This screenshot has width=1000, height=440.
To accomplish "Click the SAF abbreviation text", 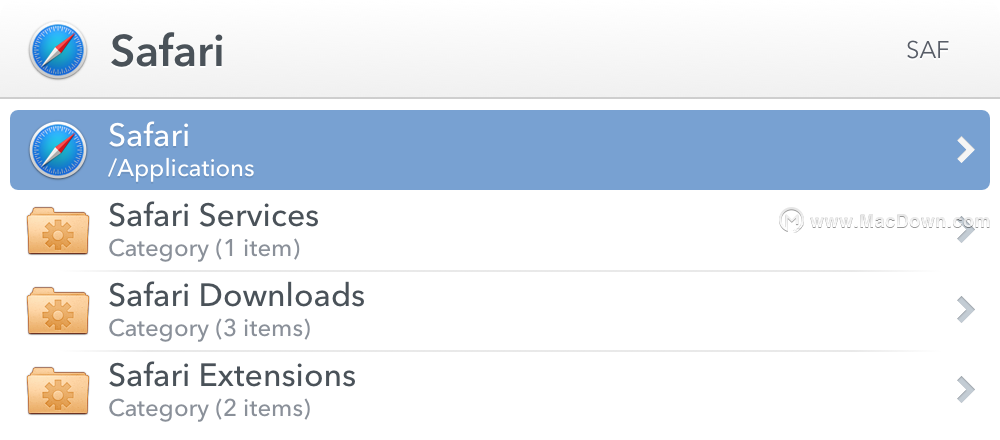I will pos(928,50).
